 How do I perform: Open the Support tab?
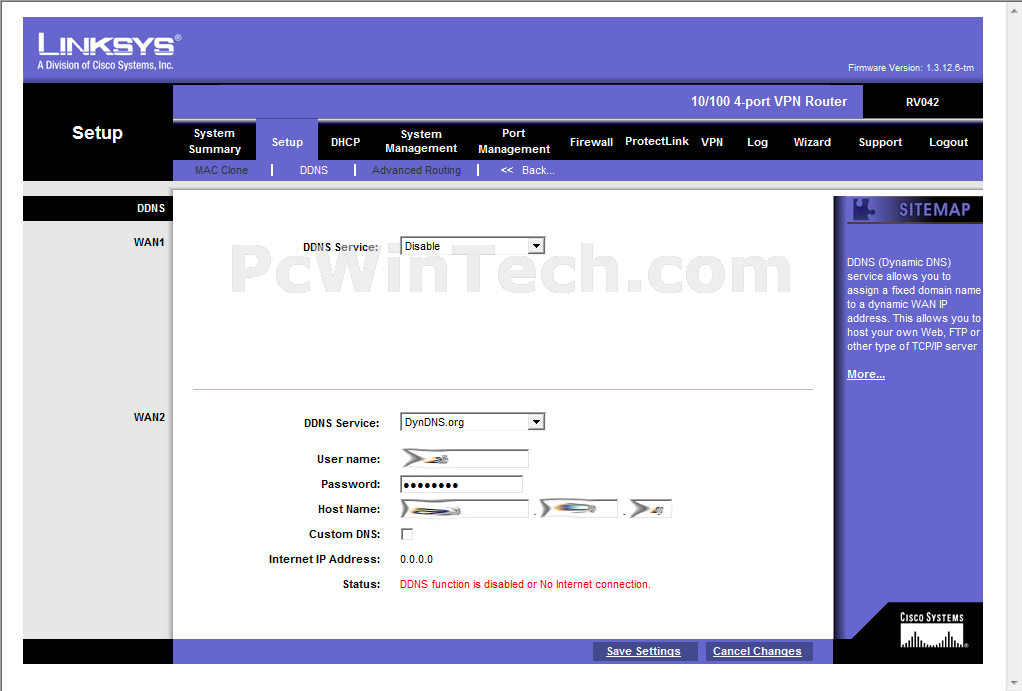880,141
